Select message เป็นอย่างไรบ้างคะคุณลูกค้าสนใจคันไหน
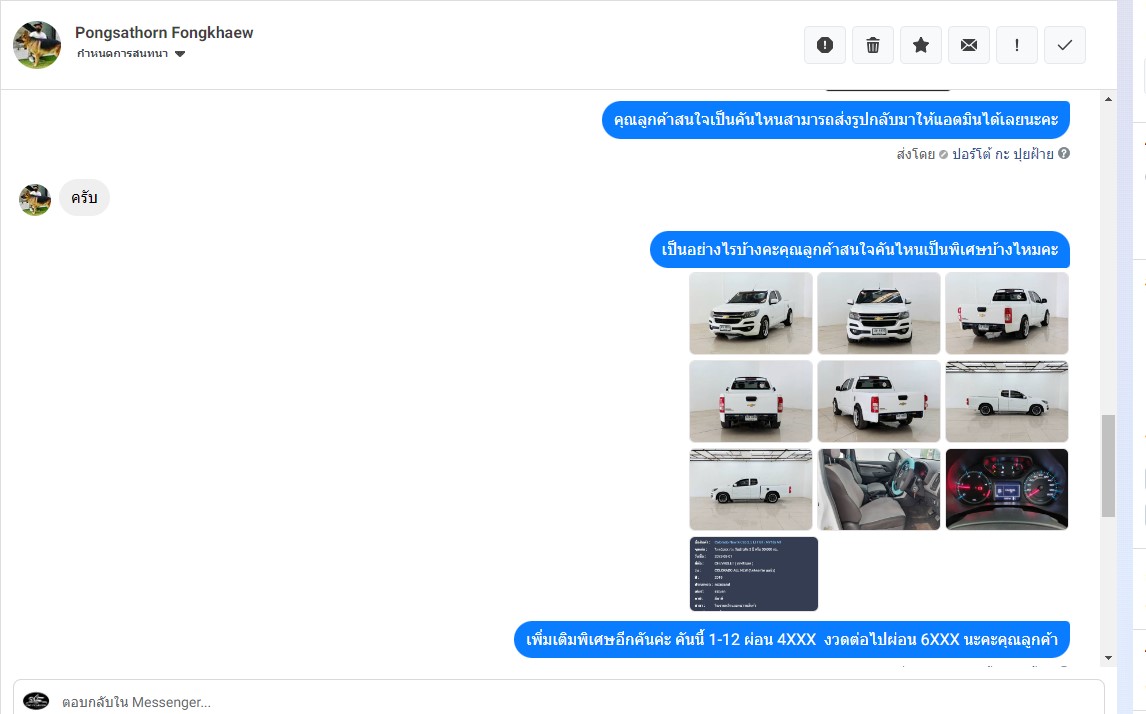The height and width of the screenshot is (714, 1146). [x=860, y=250]
